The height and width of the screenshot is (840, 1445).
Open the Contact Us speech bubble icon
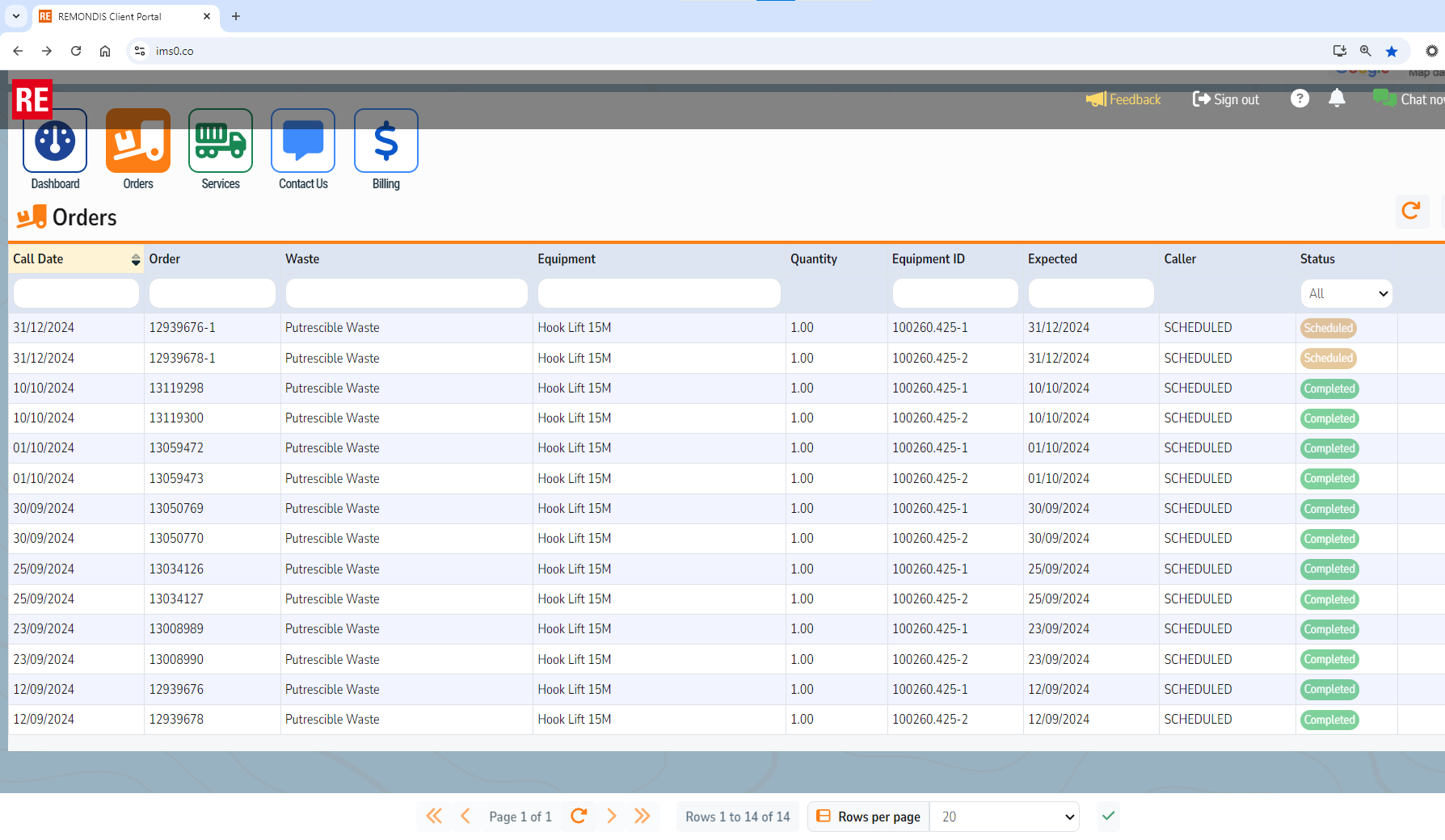(x=303, y=141)
